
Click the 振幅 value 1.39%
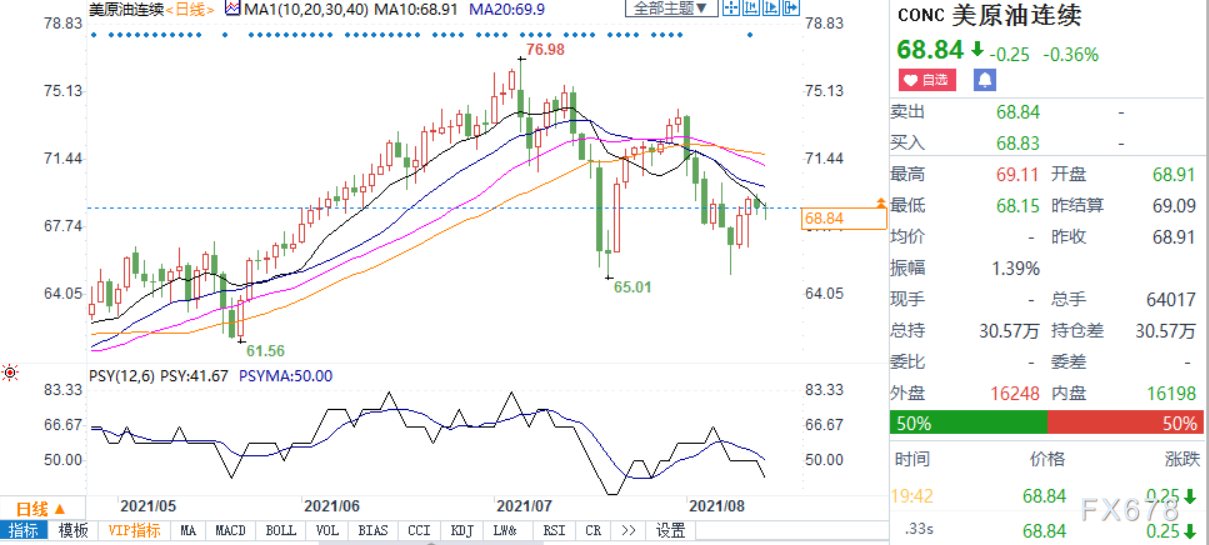point(1016,268)
